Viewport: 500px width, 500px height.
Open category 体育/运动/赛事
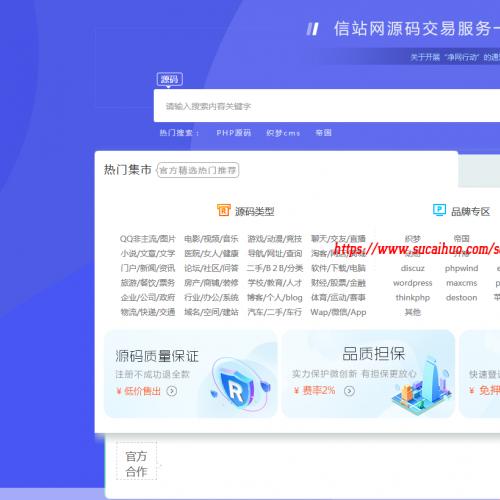pos(338,297)
